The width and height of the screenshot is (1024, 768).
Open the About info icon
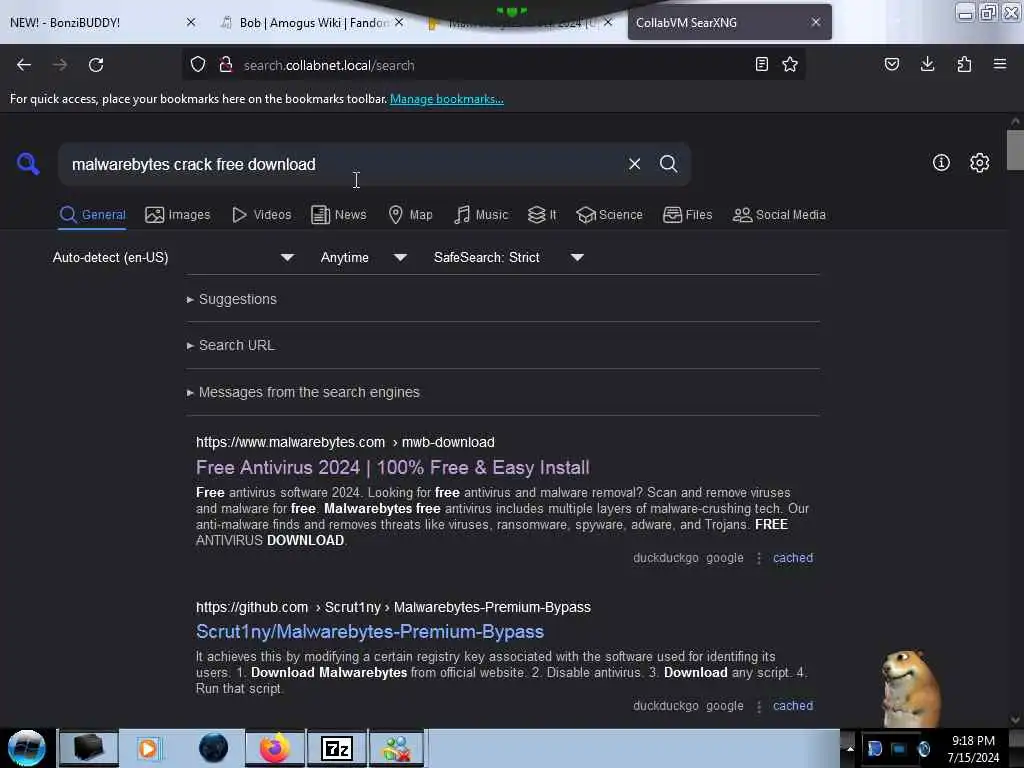(x=941, y=163)
